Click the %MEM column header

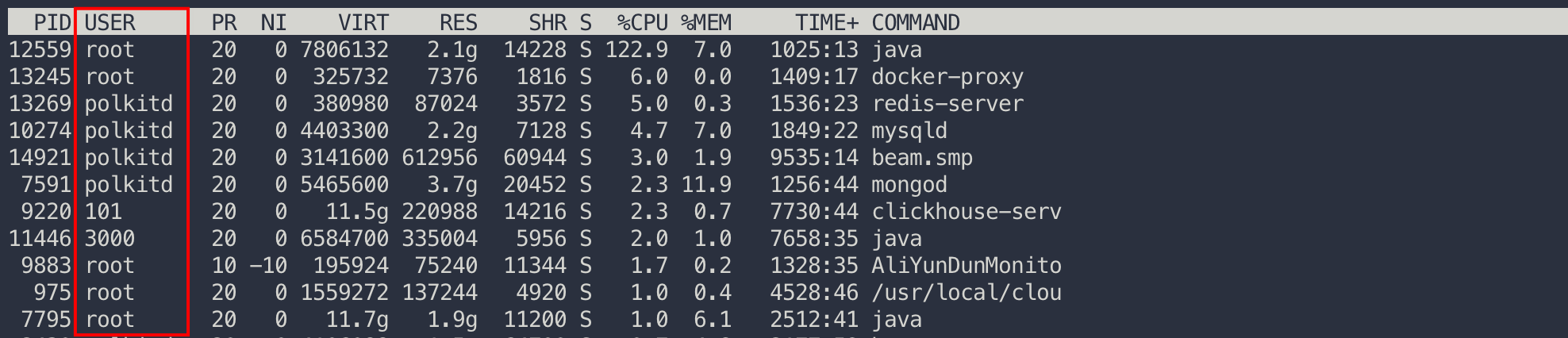705,22
